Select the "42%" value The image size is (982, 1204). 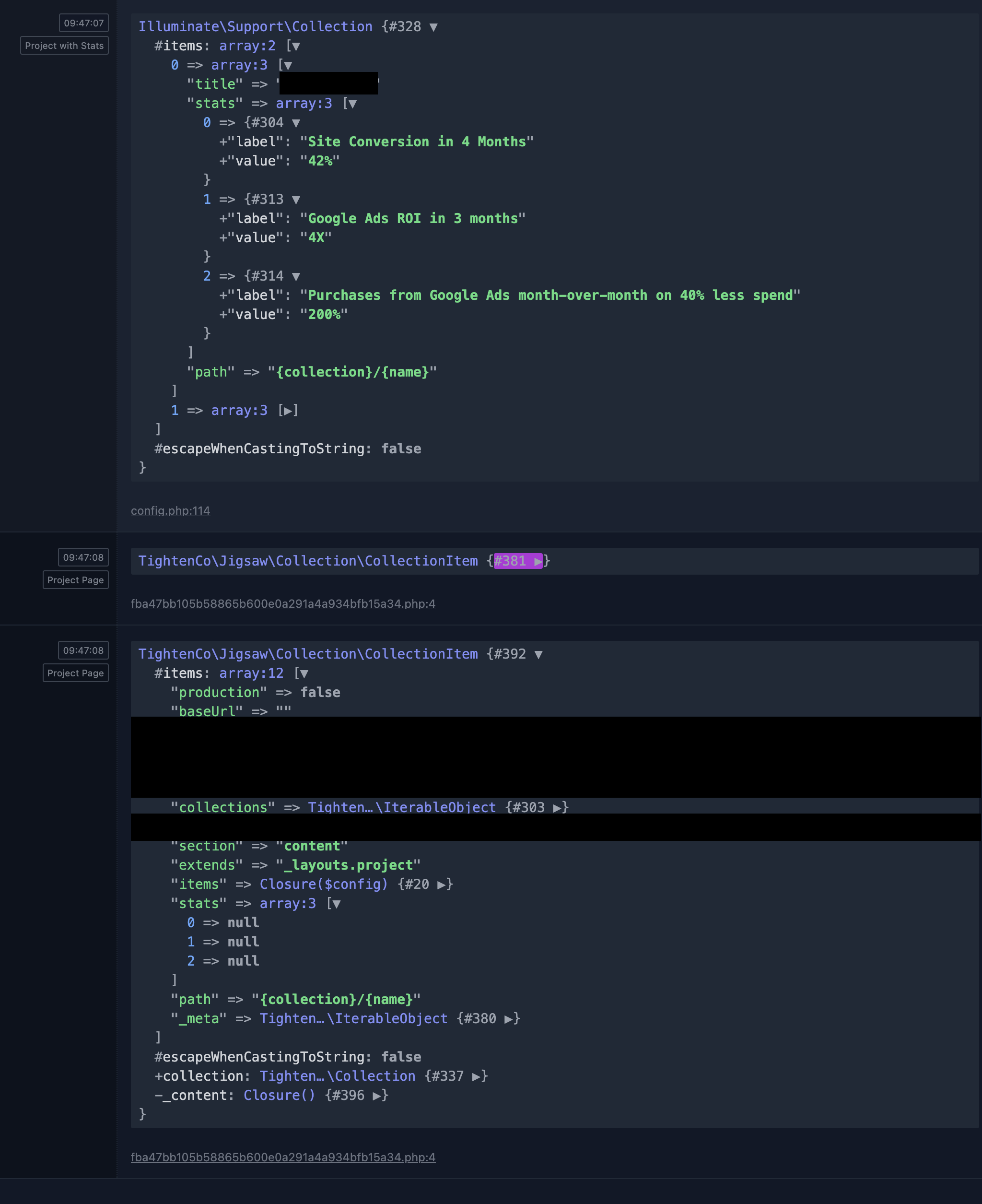[x=320, y=161]
